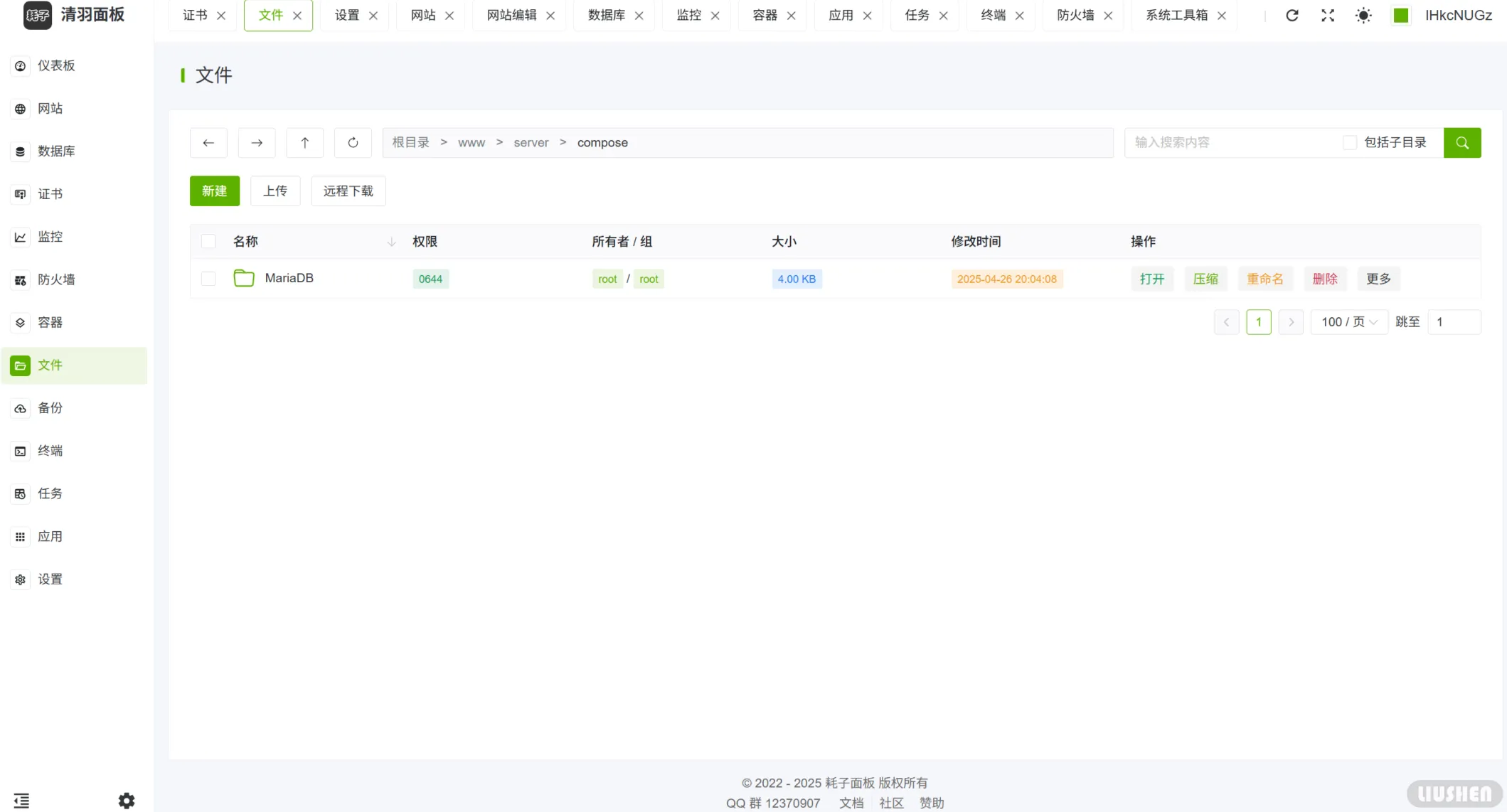Close the 网站编辑 tab
Image resolution: width=1507 pixels, height=812 pixels.
550,15
